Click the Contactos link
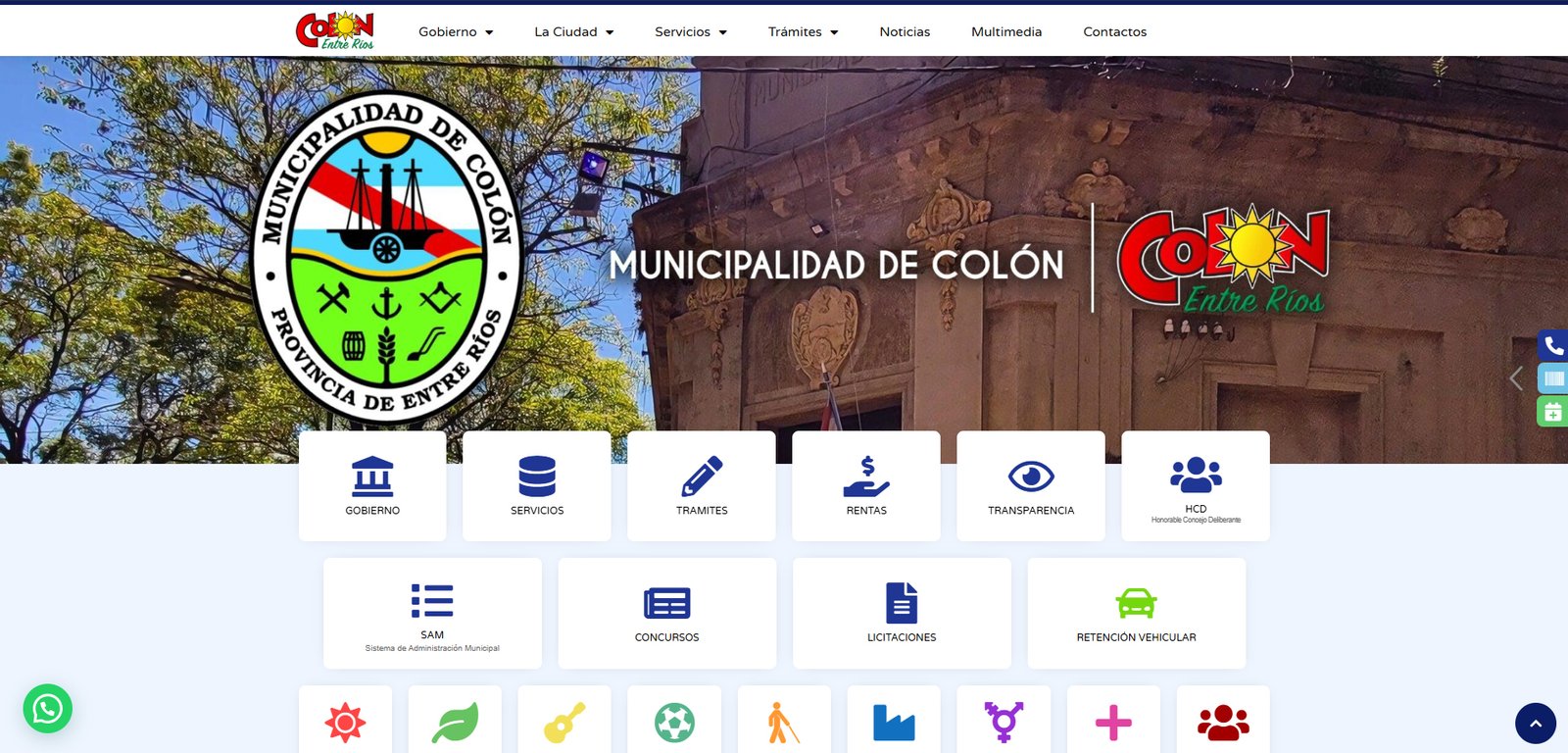This screenshot has width=1568, height=753. (1114, 31)
